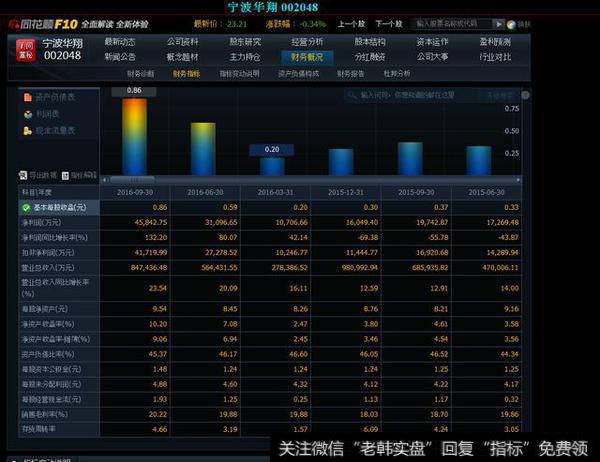Image resolution: width=600 pixels, height=462 pixels.
Task: Switch to 指标变动说明 sub-tab
Action: [240, 73]
